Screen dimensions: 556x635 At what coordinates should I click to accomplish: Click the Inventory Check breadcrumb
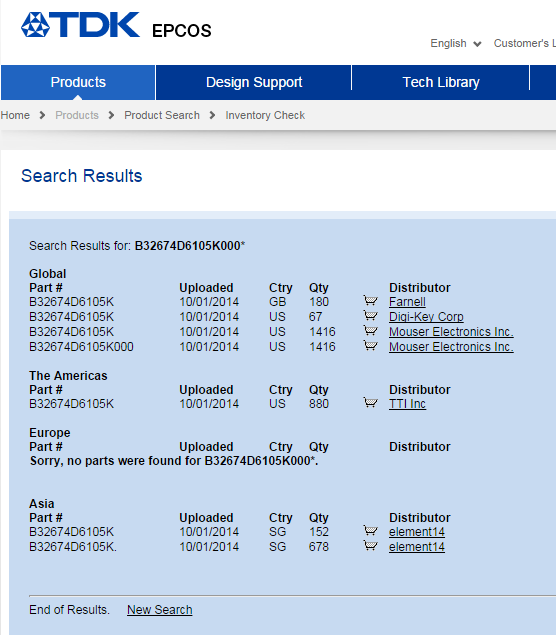point(265,115)
